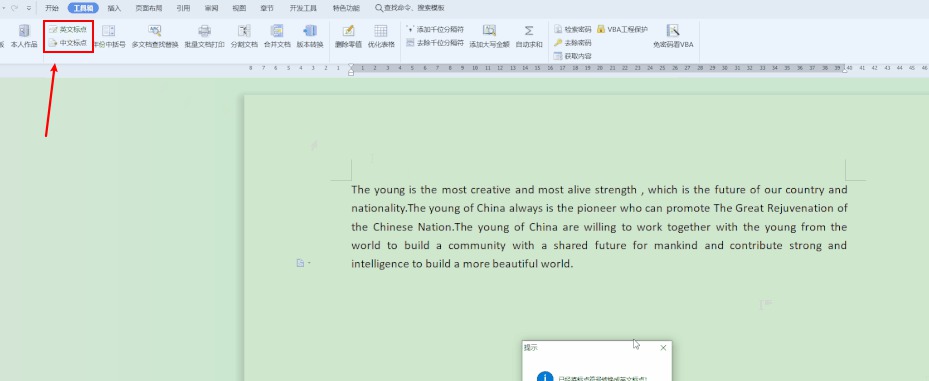This screenshot has height=381, width=929.
Task: Switch to the 开始 (Home) tab
Action: click(52, 8)
